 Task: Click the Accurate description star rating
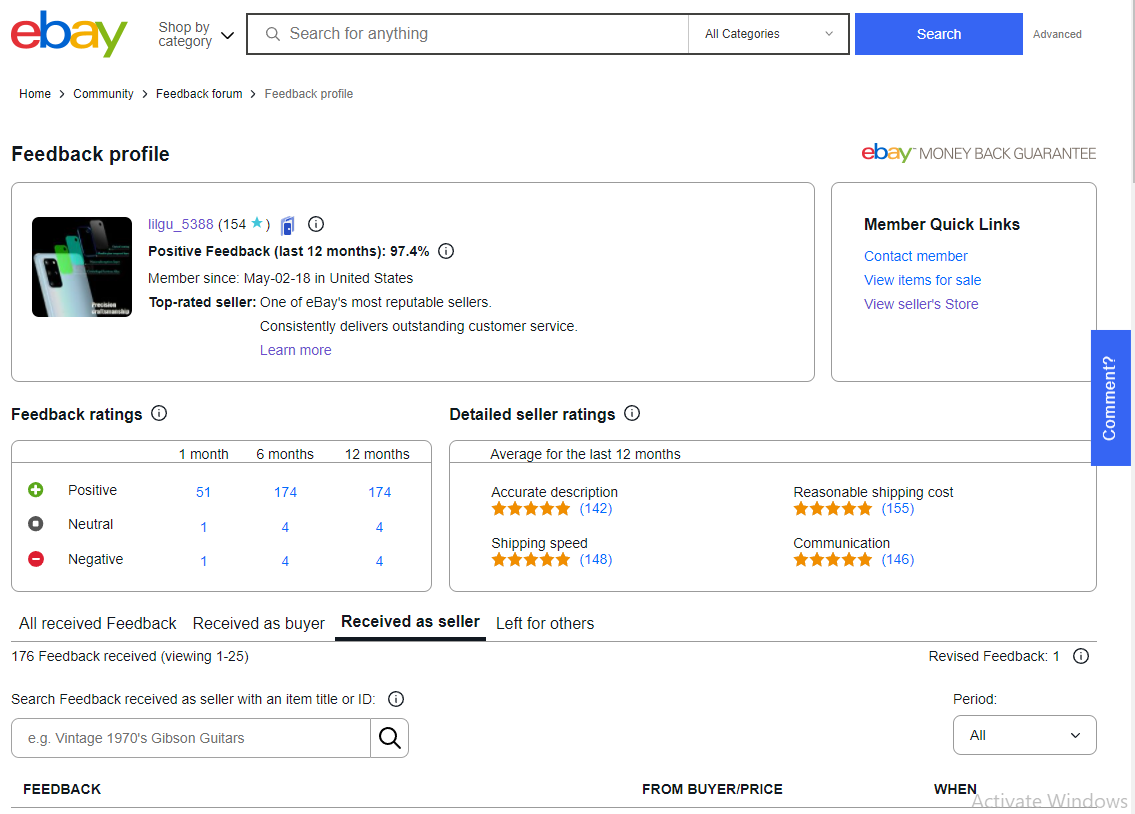pyautogui.click(x=531, y=509)
